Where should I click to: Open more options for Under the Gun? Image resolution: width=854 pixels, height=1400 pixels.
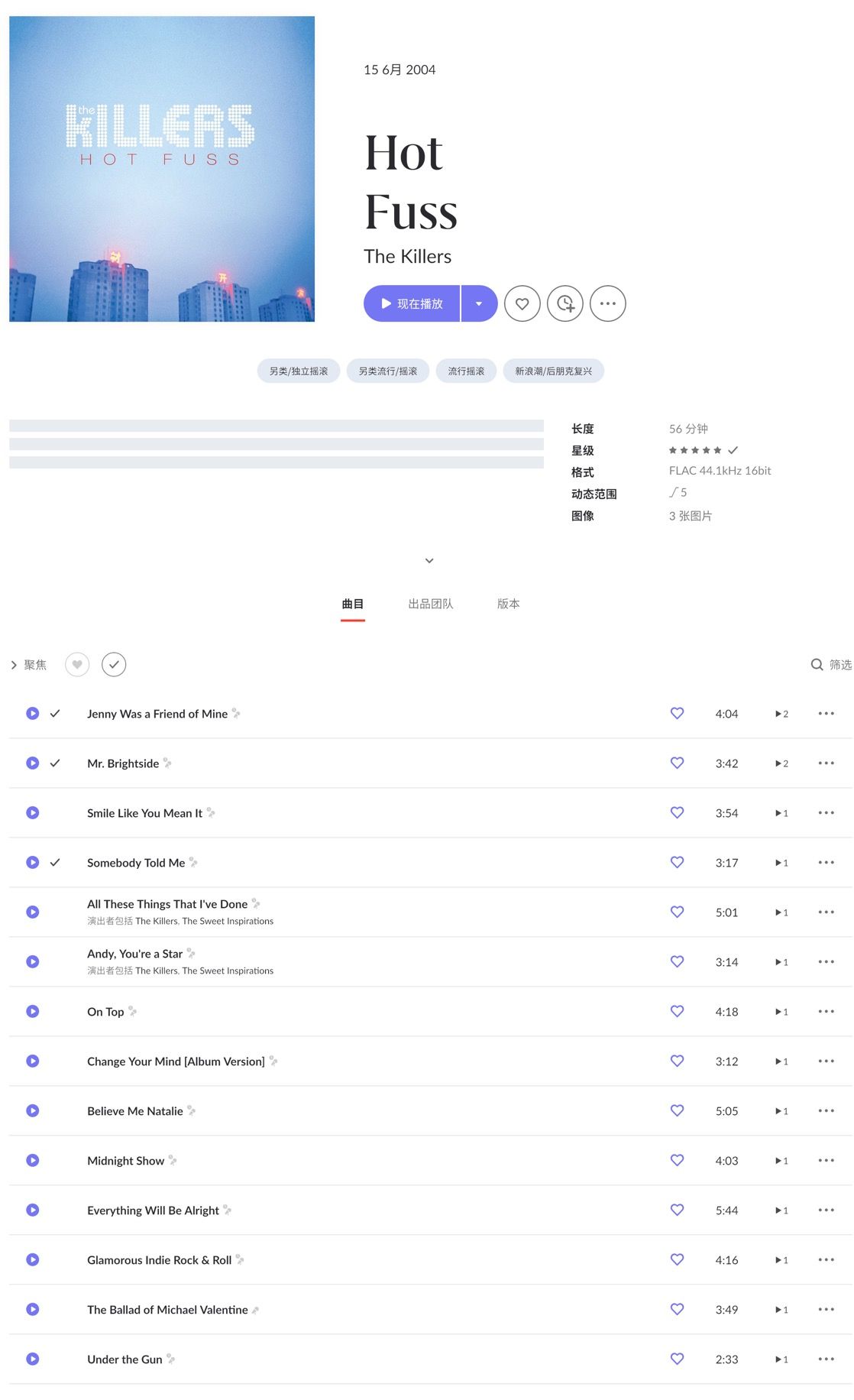pos(826,1359)
